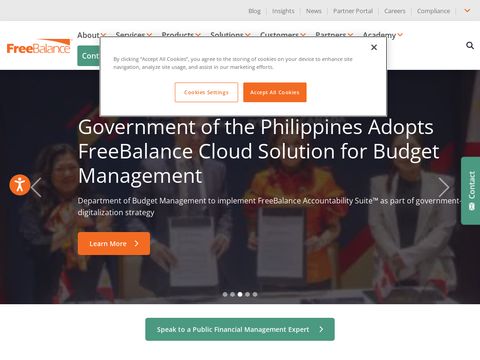This screenshot has width=480, height=360.
Task: Open the Careers link
Action: click(395, 11)
